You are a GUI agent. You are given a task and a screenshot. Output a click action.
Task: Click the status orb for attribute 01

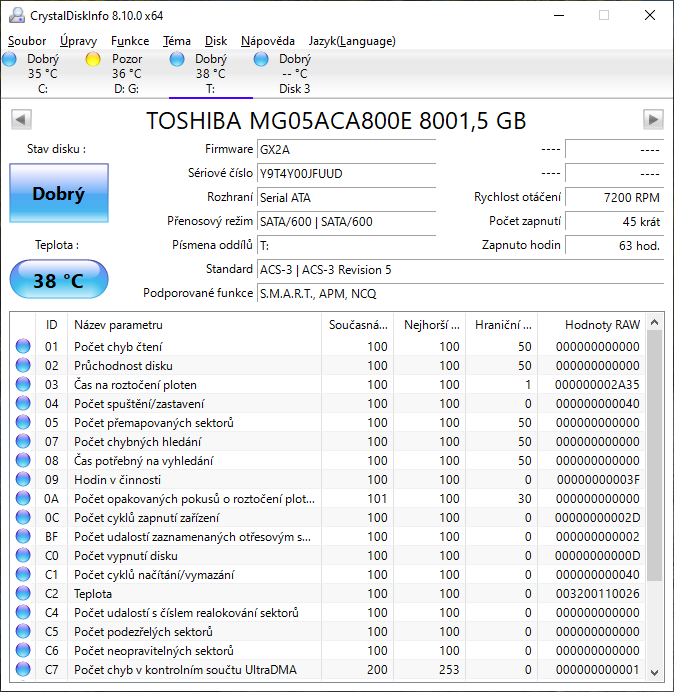coord(23,347)
